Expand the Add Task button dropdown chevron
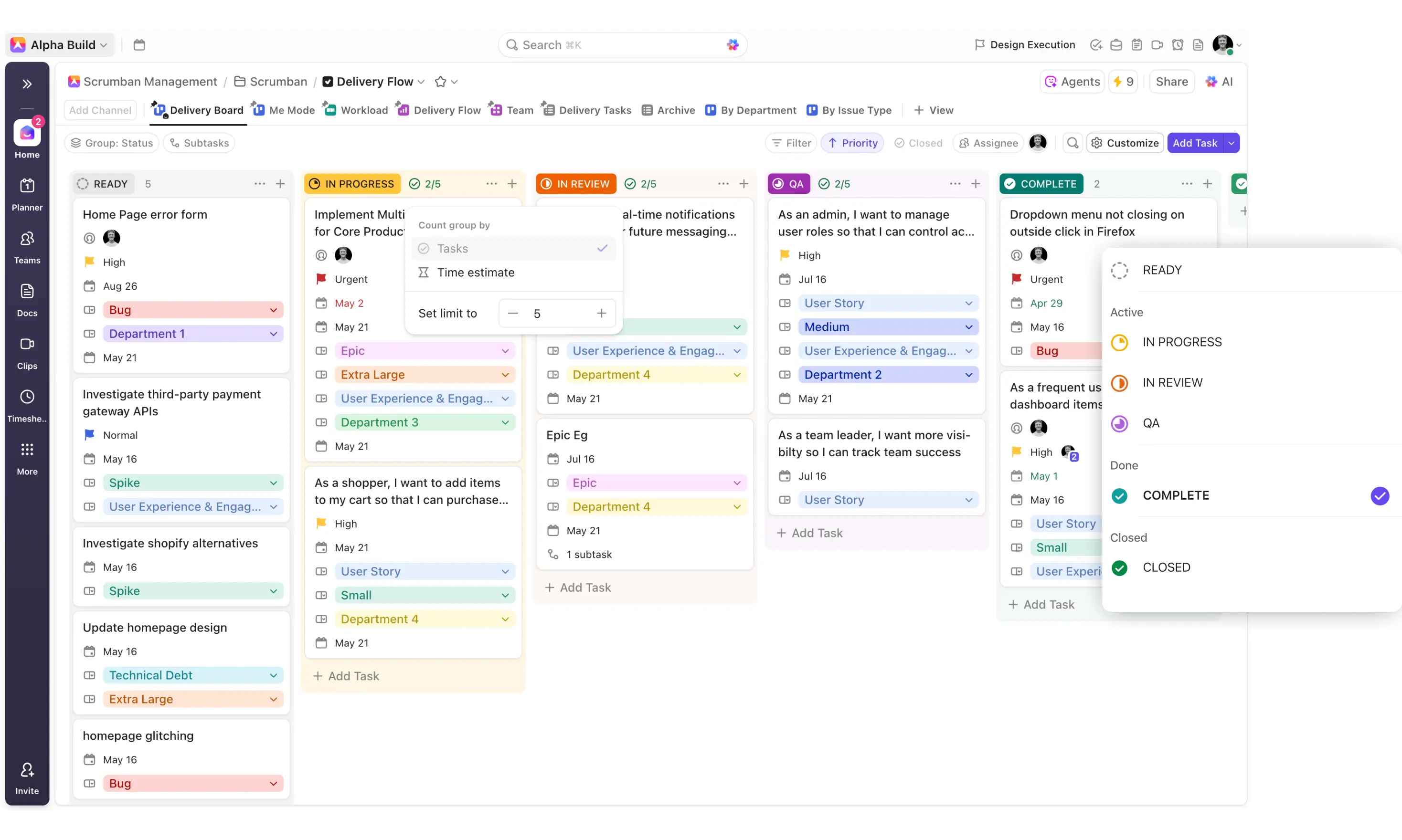 click(x=1232, y=143)
